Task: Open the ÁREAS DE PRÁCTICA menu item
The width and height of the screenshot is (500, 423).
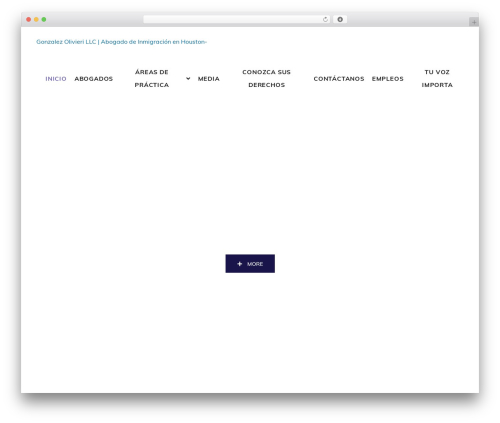Action: click(x=152, y=78)
